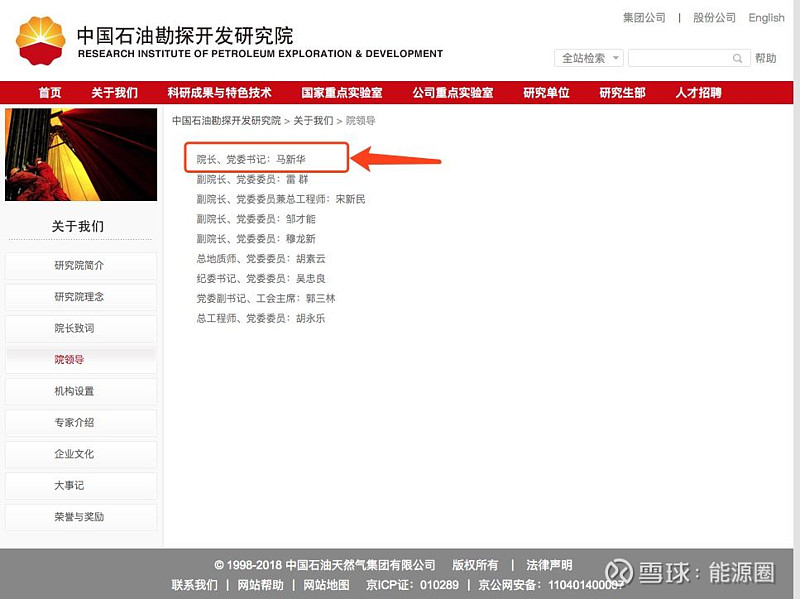Select 国家重点实验室 in the nav bar
Image resolution: width=800 pixels, height=599 pixels.
pos(342,92)
